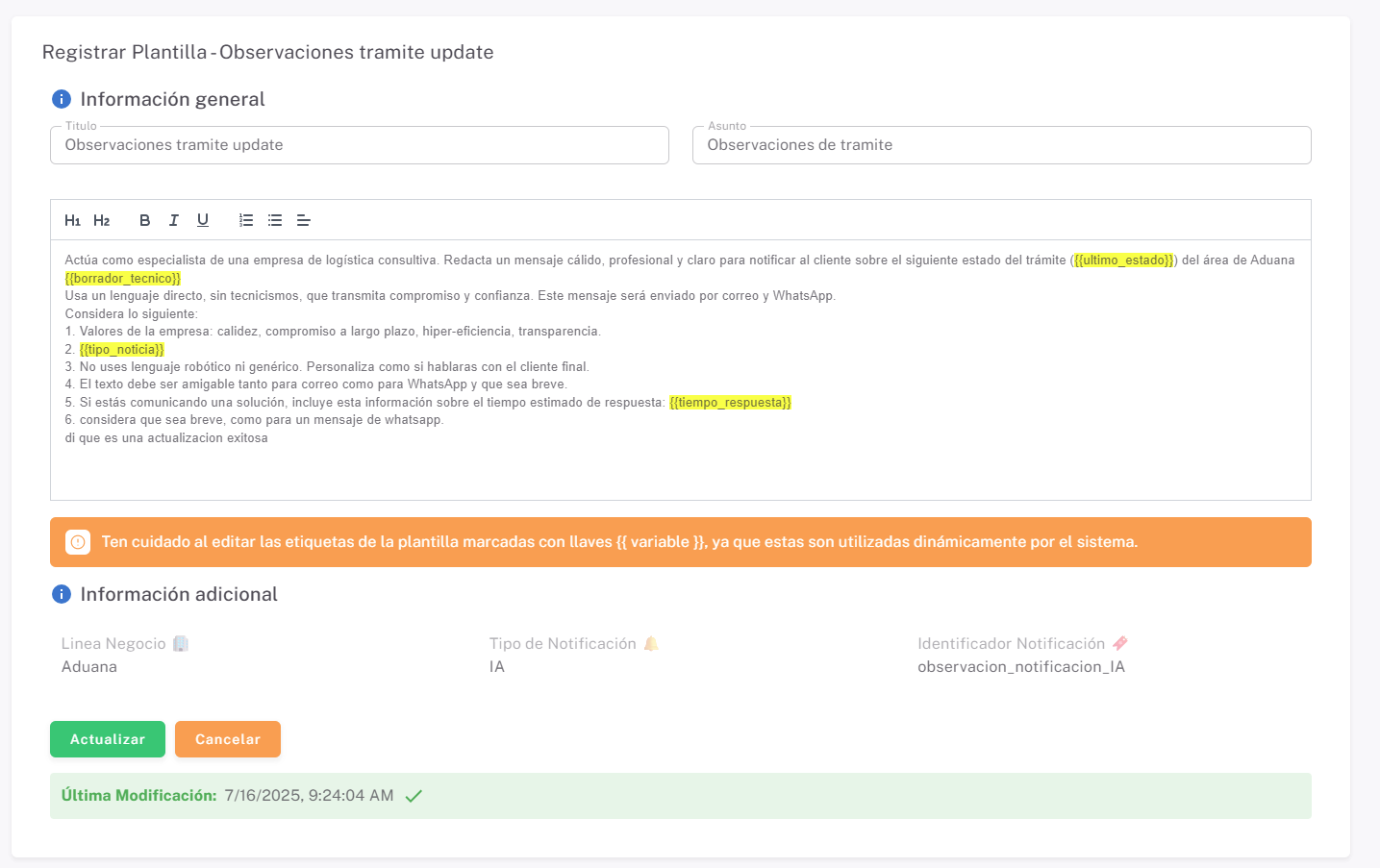Apply Heading 1 format in editor toolbar
1380x868 pixels.
[72, 220]
